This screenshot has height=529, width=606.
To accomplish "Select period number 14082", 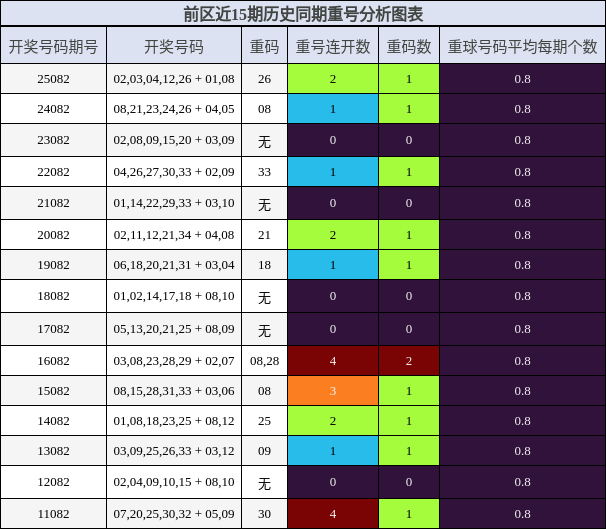I will pyautogui.click(x=53, y=421).
